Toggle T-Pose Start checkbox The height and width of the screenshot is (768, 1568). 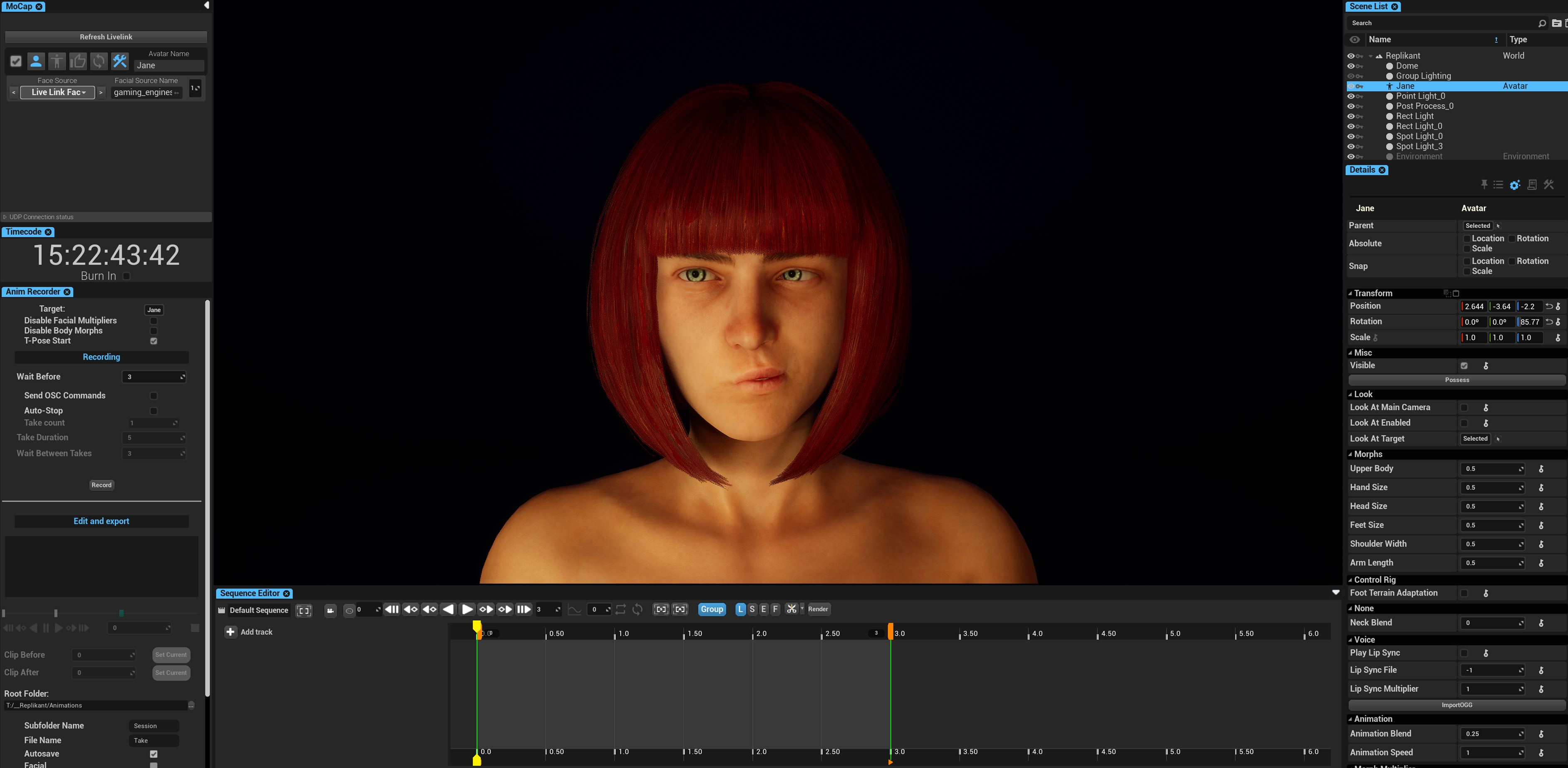click(x=154, y=341)
